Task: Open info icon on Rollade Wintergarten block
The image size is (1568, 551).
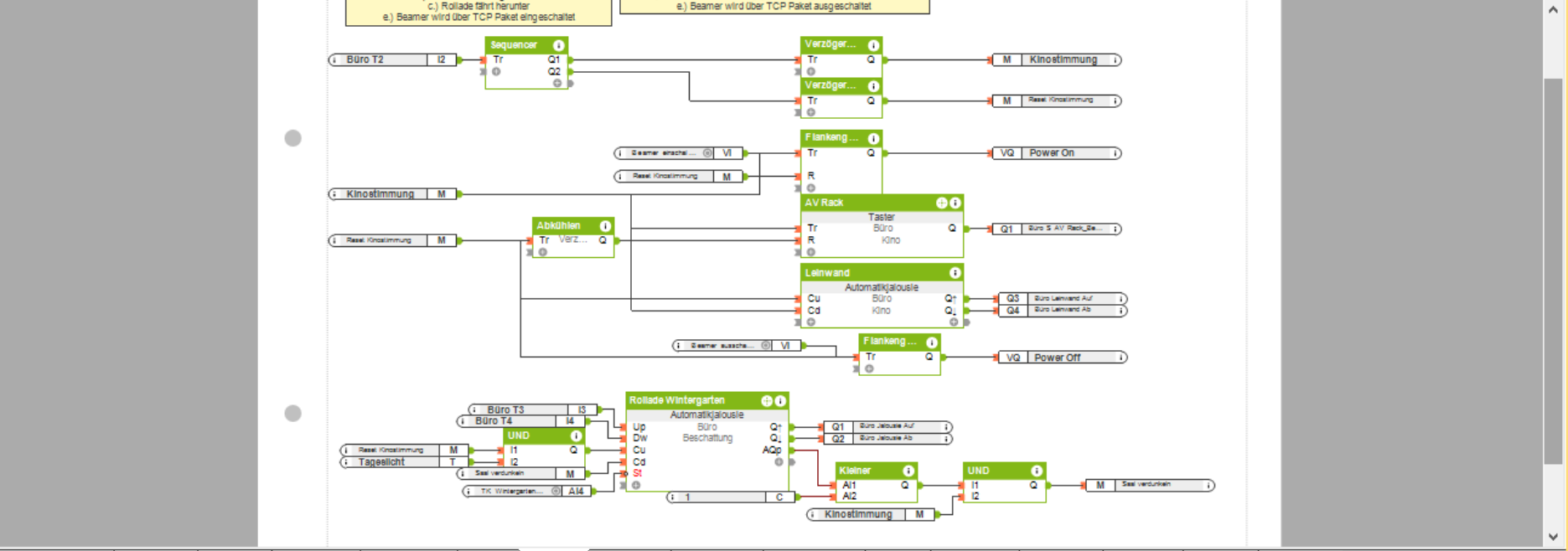Action: pyautogui.click(x=780, y=401)
